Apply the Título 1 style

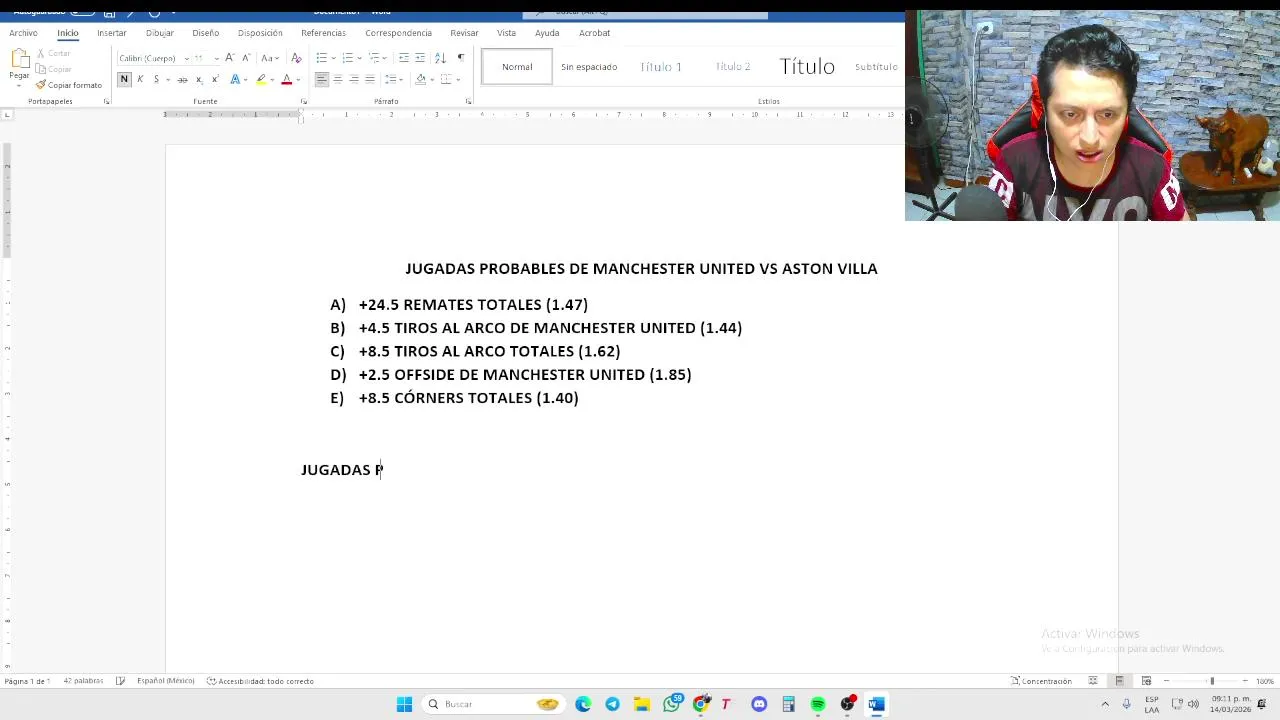click(661, 67)
